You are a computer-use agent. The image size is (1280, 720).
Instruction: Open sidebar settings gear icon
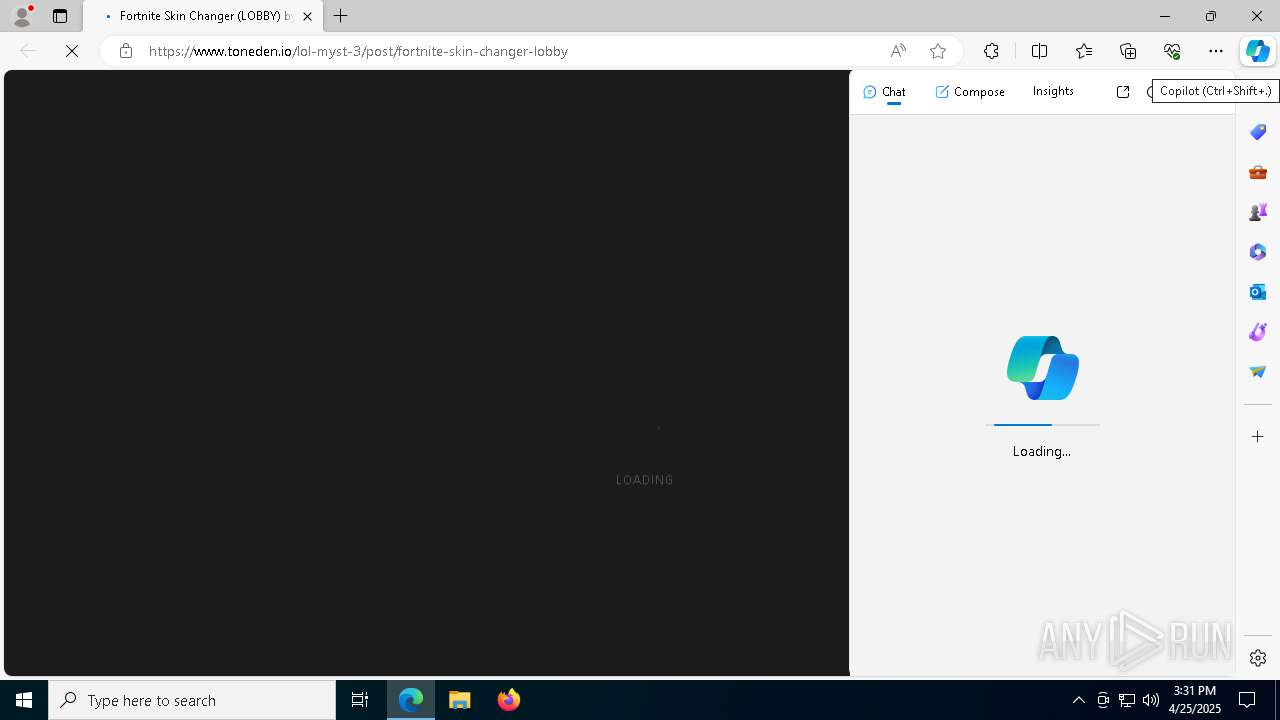coord(1258,658)
